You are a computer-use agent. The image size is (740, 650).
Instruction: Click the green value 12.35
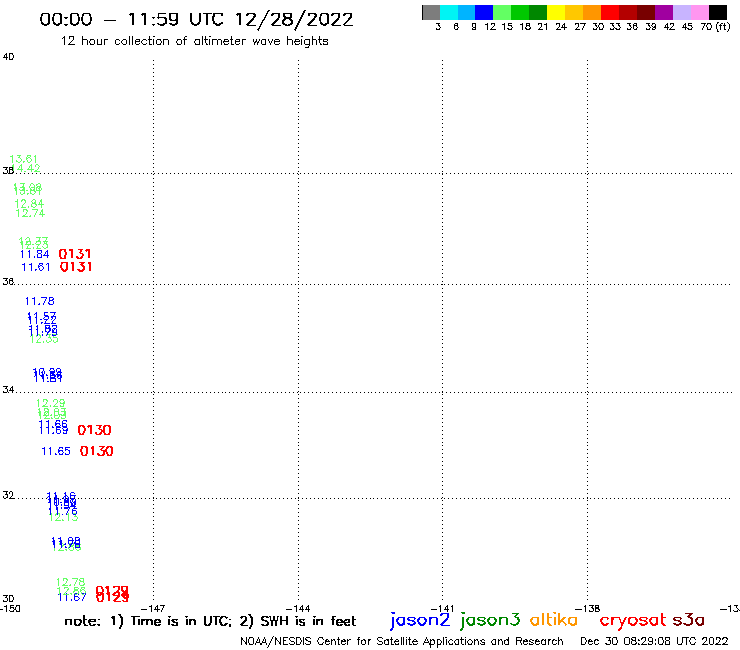[44, 339]
